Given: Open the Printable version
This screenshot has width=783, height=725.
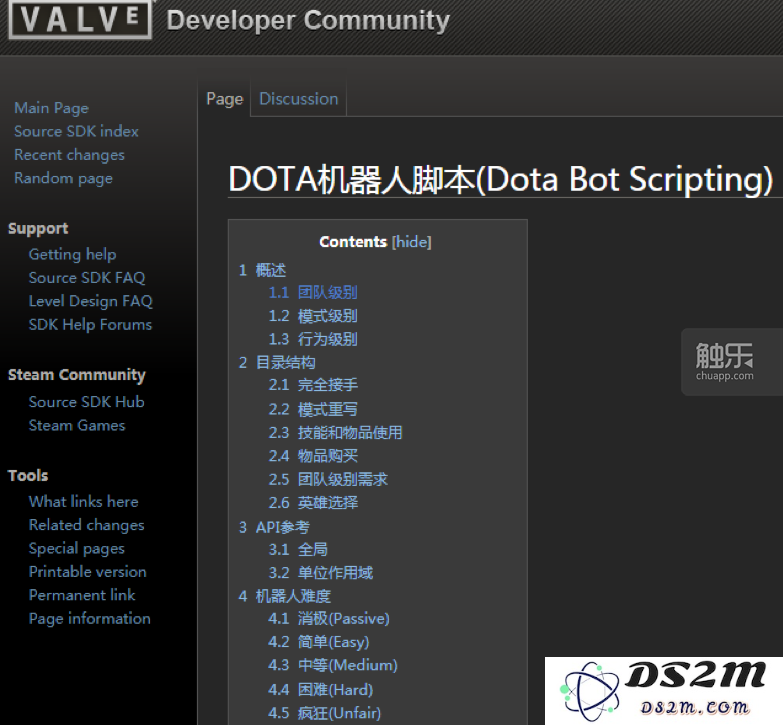Looking at the screenshot, I should (87, 572).
